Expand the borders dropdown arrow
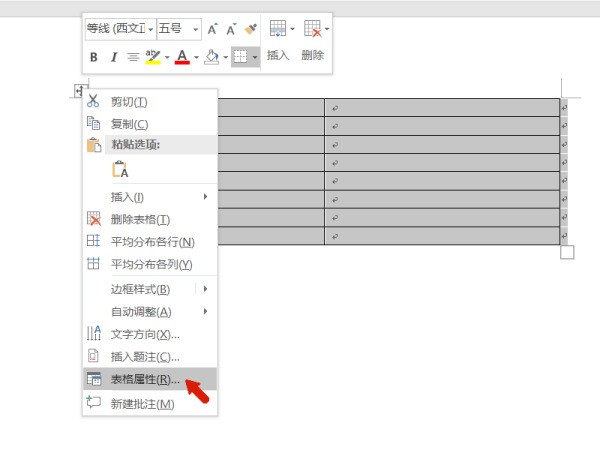Image resolution: width=600 pixels, height=450 pixels. click(256, 57)
